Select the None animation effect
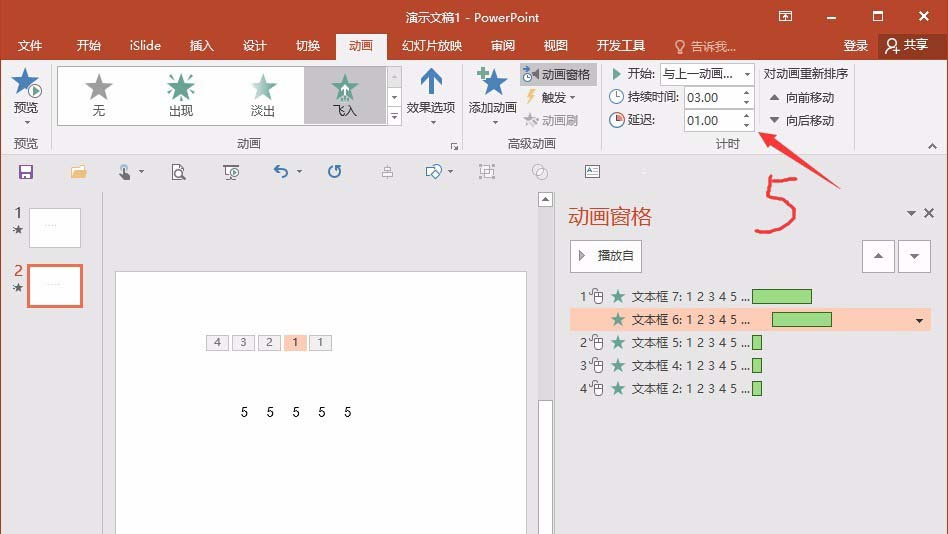 coord(99,95)
